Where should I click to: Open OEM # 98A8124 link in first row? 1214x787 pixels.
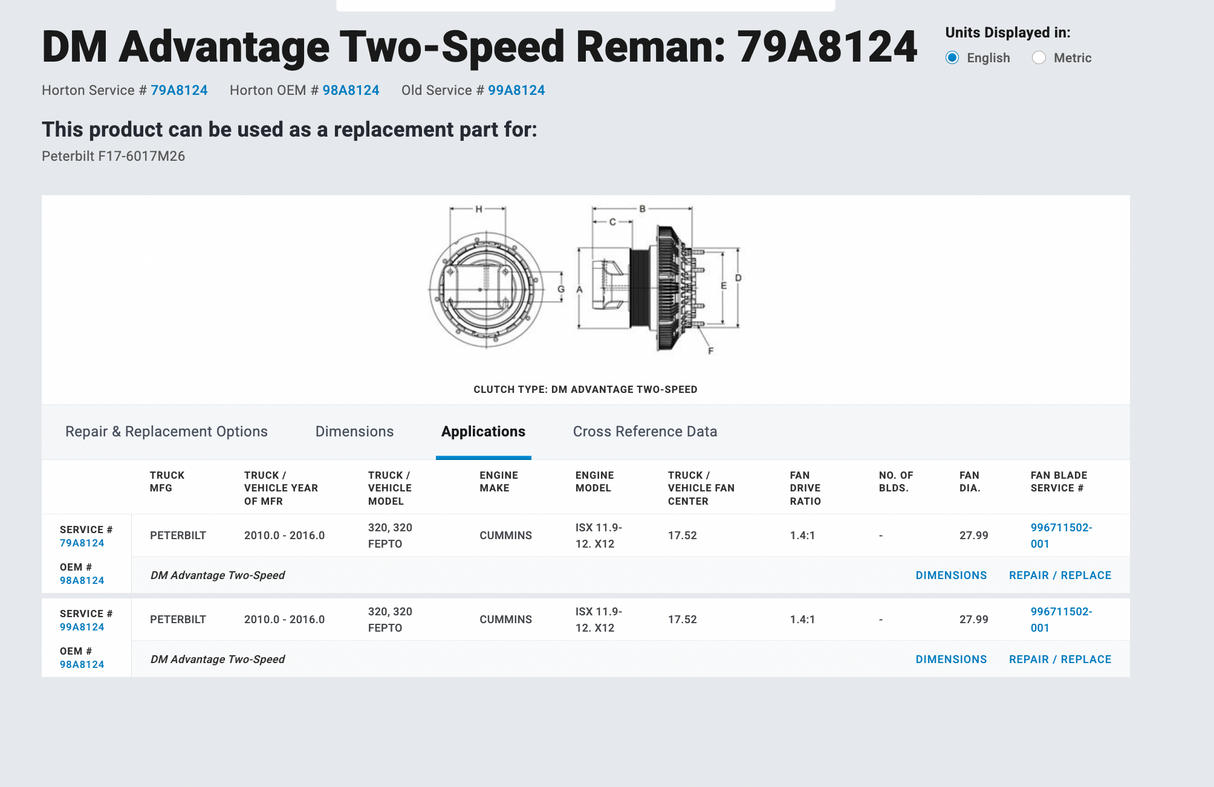click(x=82, y=580)
